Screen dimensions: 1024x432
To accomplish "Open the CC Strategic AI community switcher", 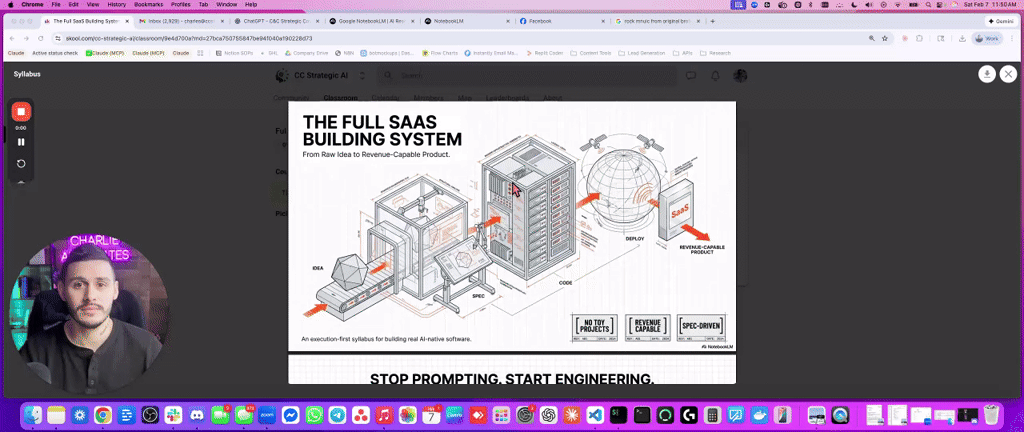I will coord(362,76).
